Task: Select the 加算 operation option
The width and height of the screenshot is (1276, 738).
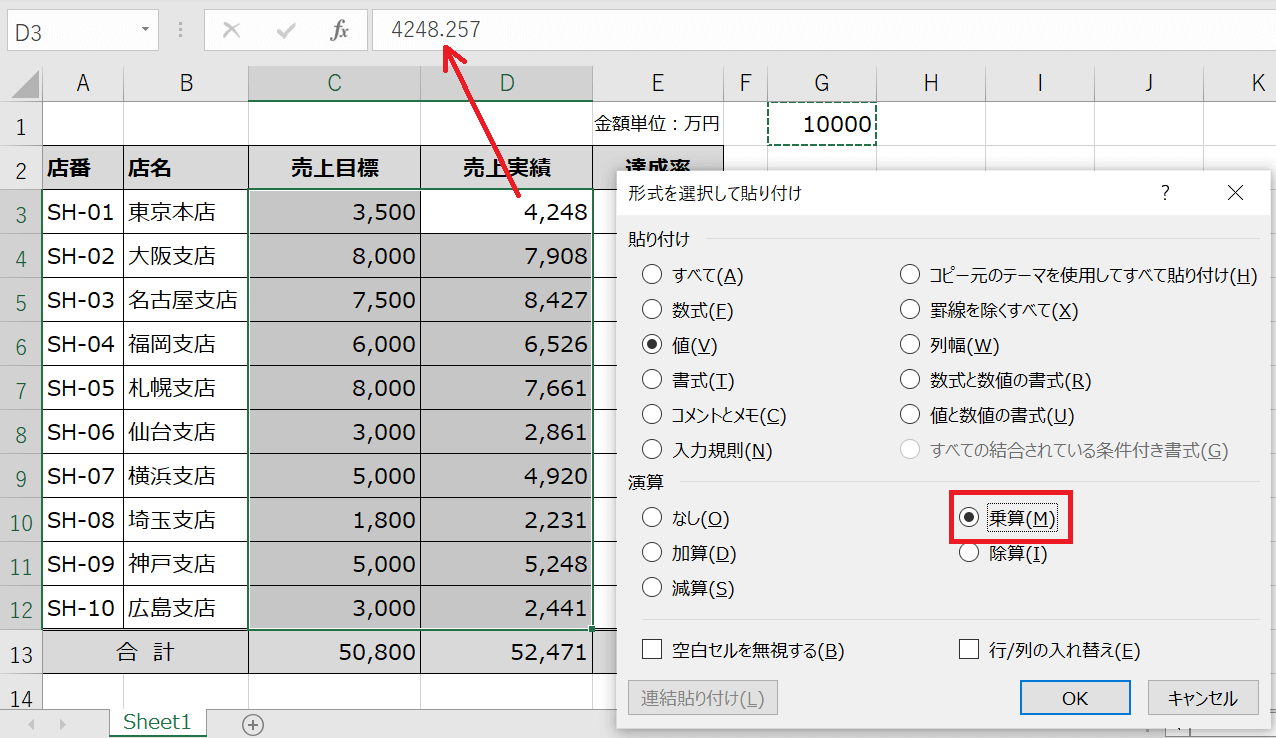Action: [x=653, y=553]
